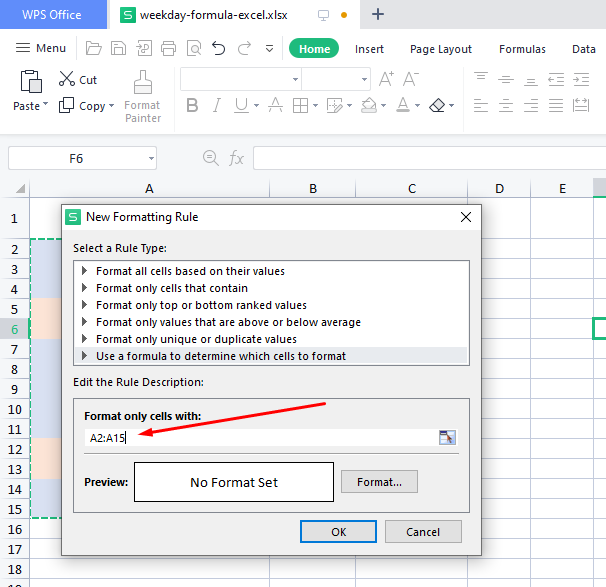Click the Decrease Indent icon
Viewport: 606px width, 587px height.
pyautogui.click(x=556, y=79)
